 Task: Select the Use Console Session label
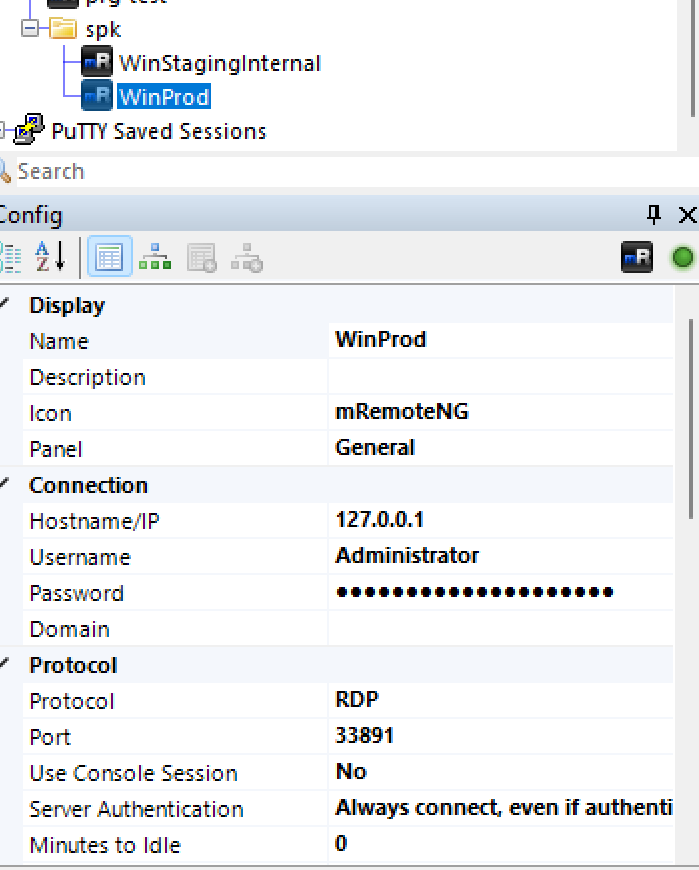[x=133, y=773]
